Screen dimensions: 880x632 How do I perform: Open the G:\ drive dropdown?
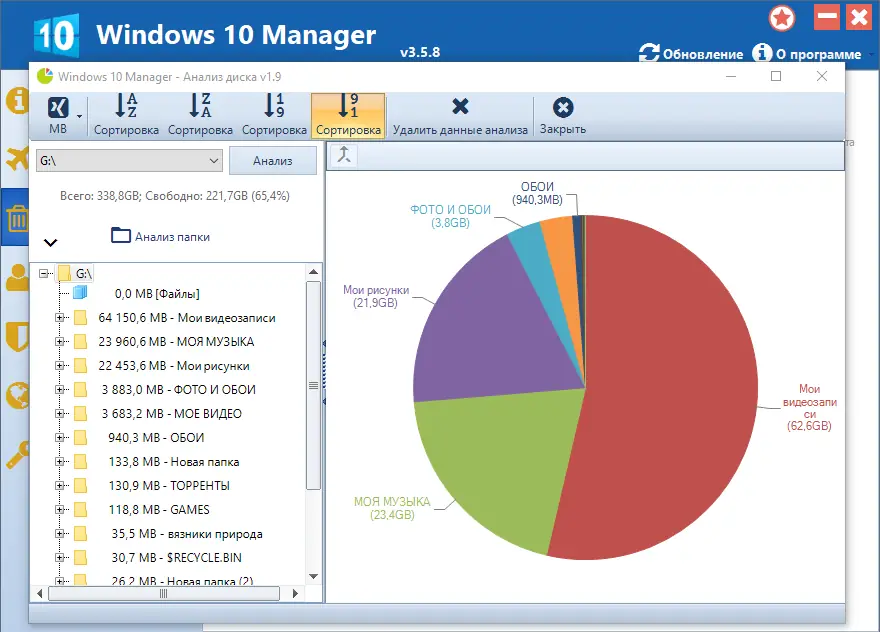213,161
